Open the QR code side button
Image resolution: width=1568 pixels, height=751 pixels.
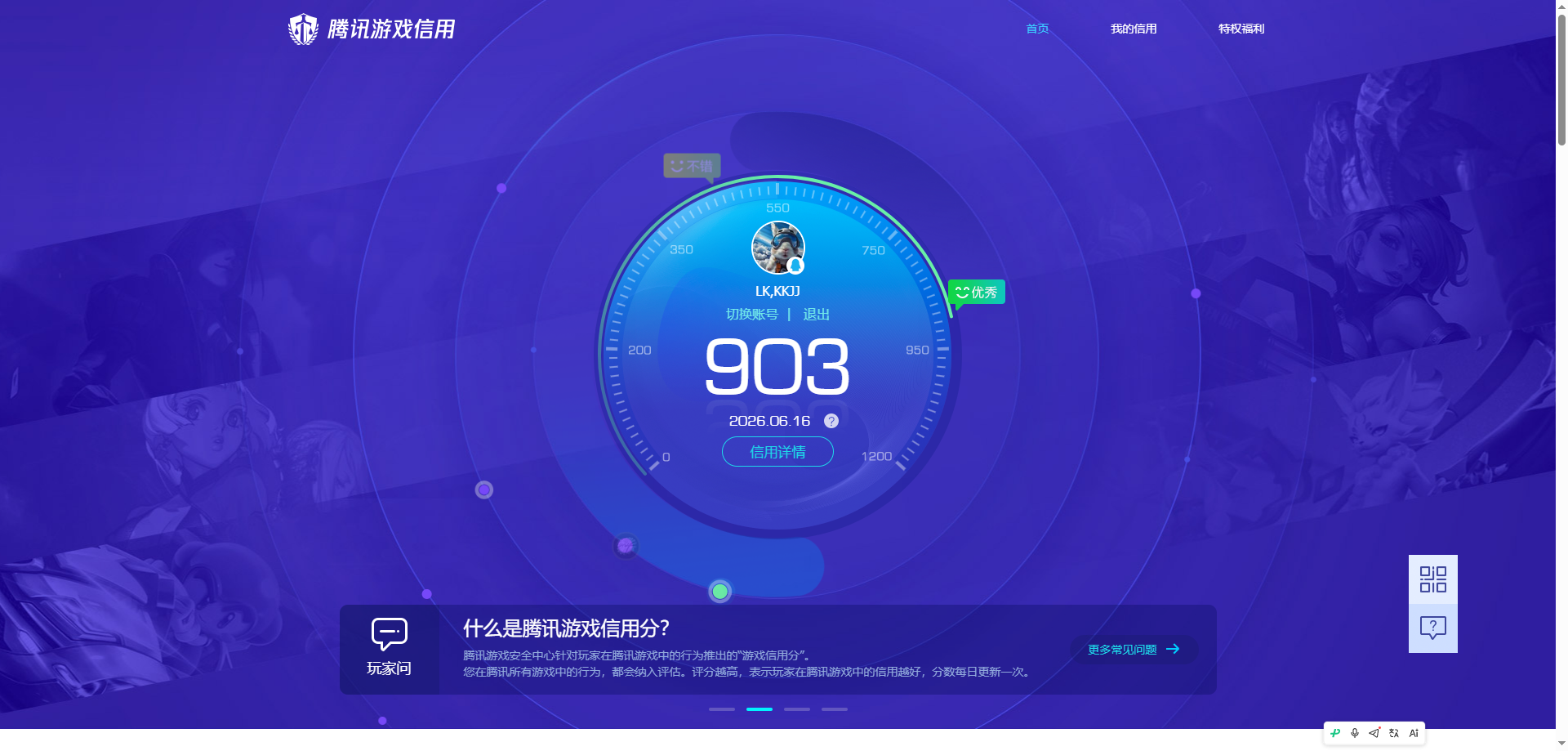pyautogui.click(x=1433, y=579)
